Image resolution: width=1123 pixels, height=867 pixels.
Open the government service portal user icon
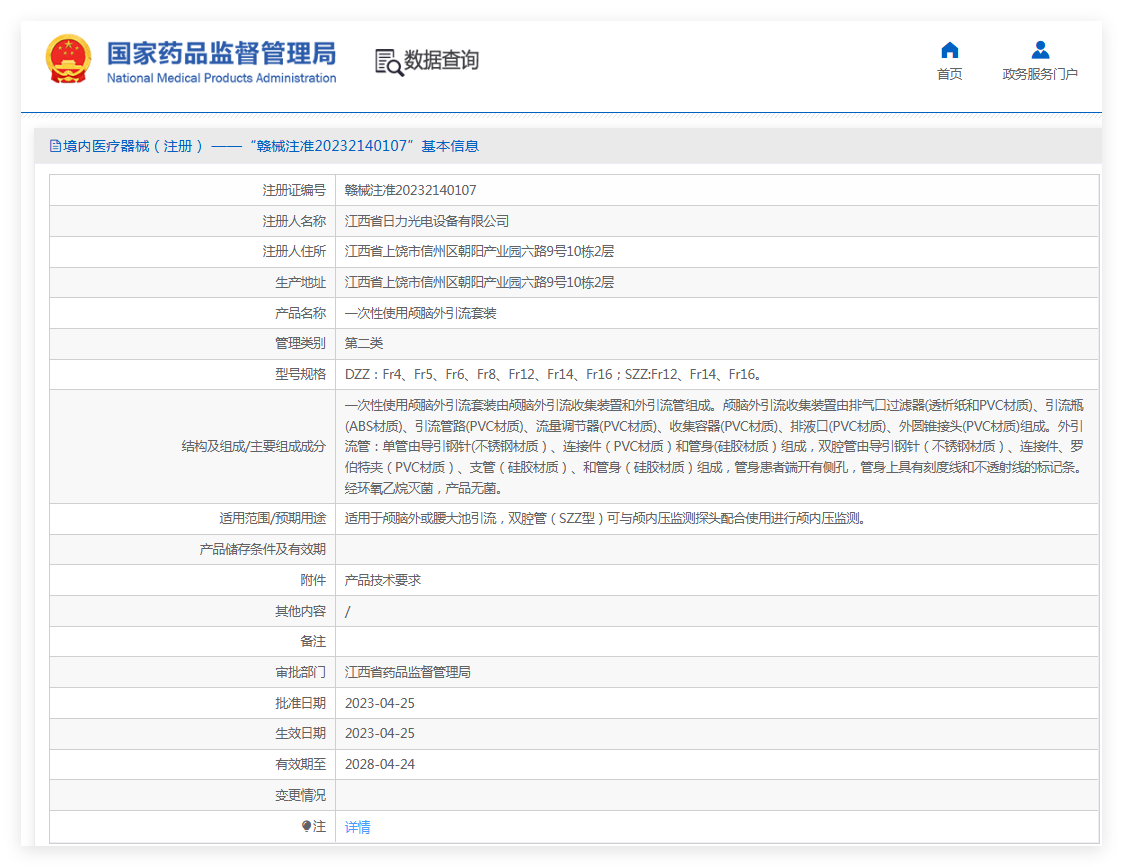(1040, 50)
